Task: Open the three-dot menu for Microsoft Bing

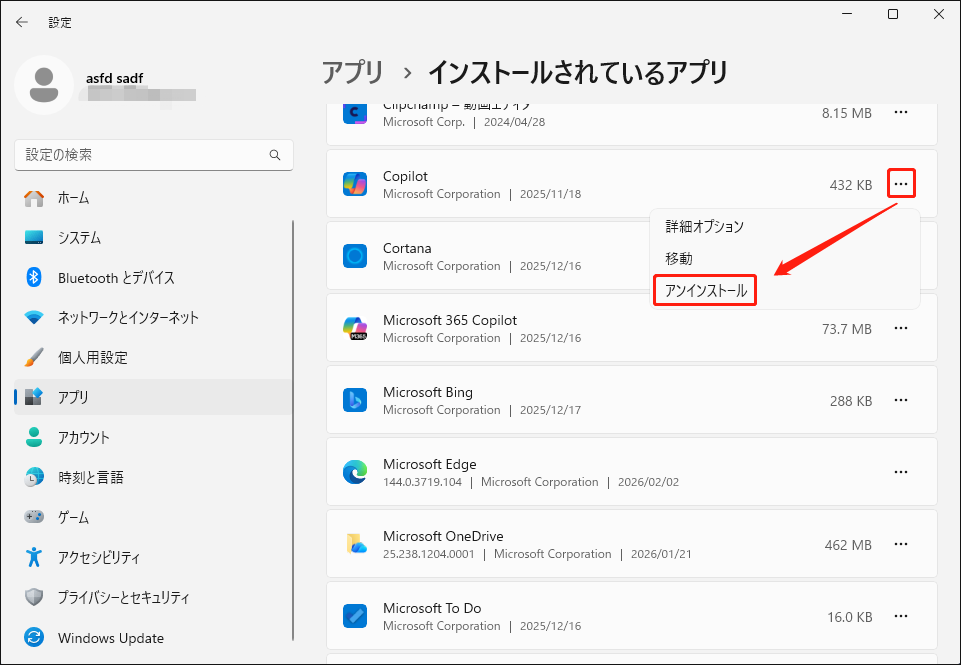Action: point(900,400)
